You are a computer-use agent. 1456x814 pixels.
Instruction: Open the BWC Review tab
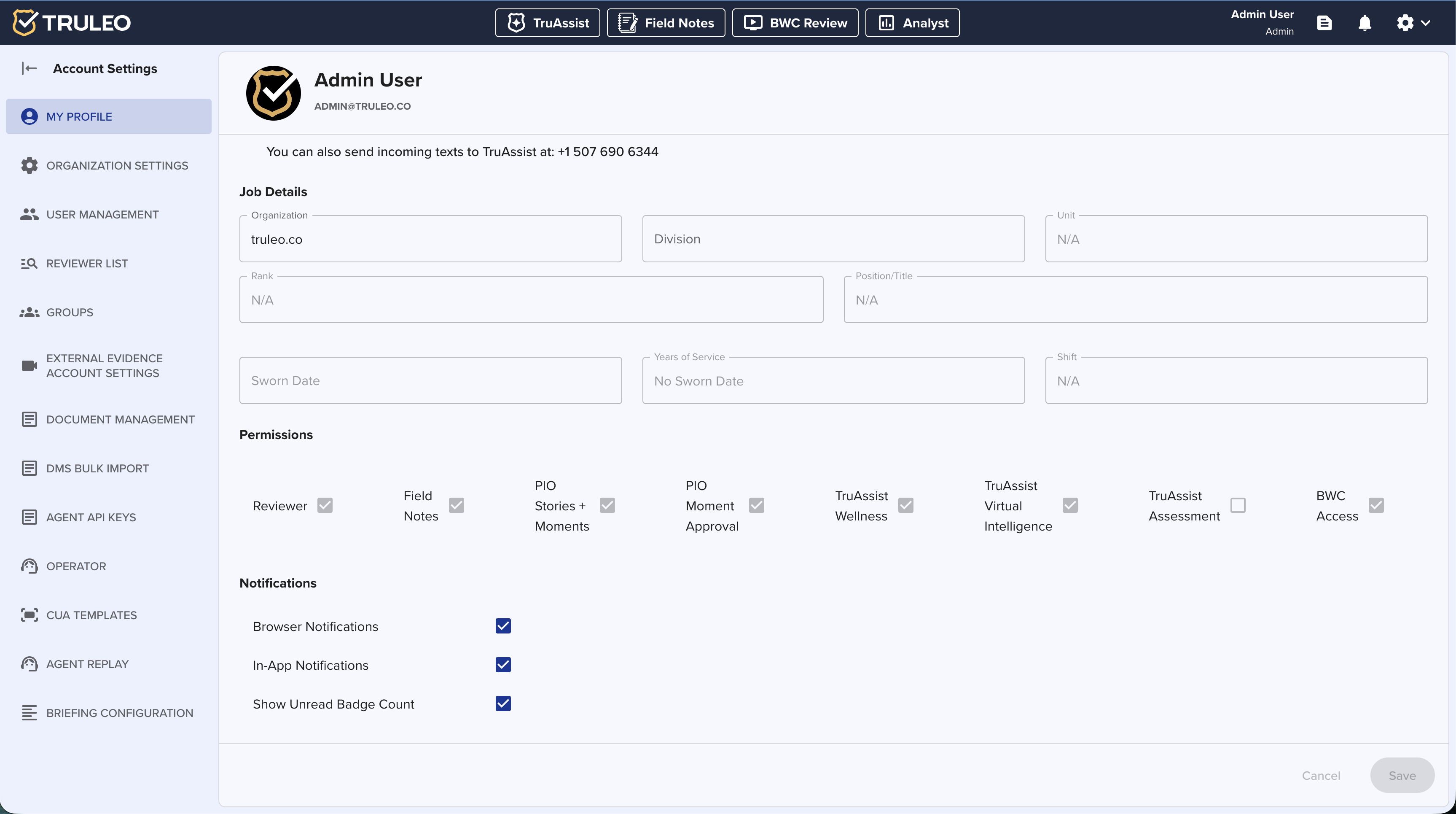coord(795,23)
